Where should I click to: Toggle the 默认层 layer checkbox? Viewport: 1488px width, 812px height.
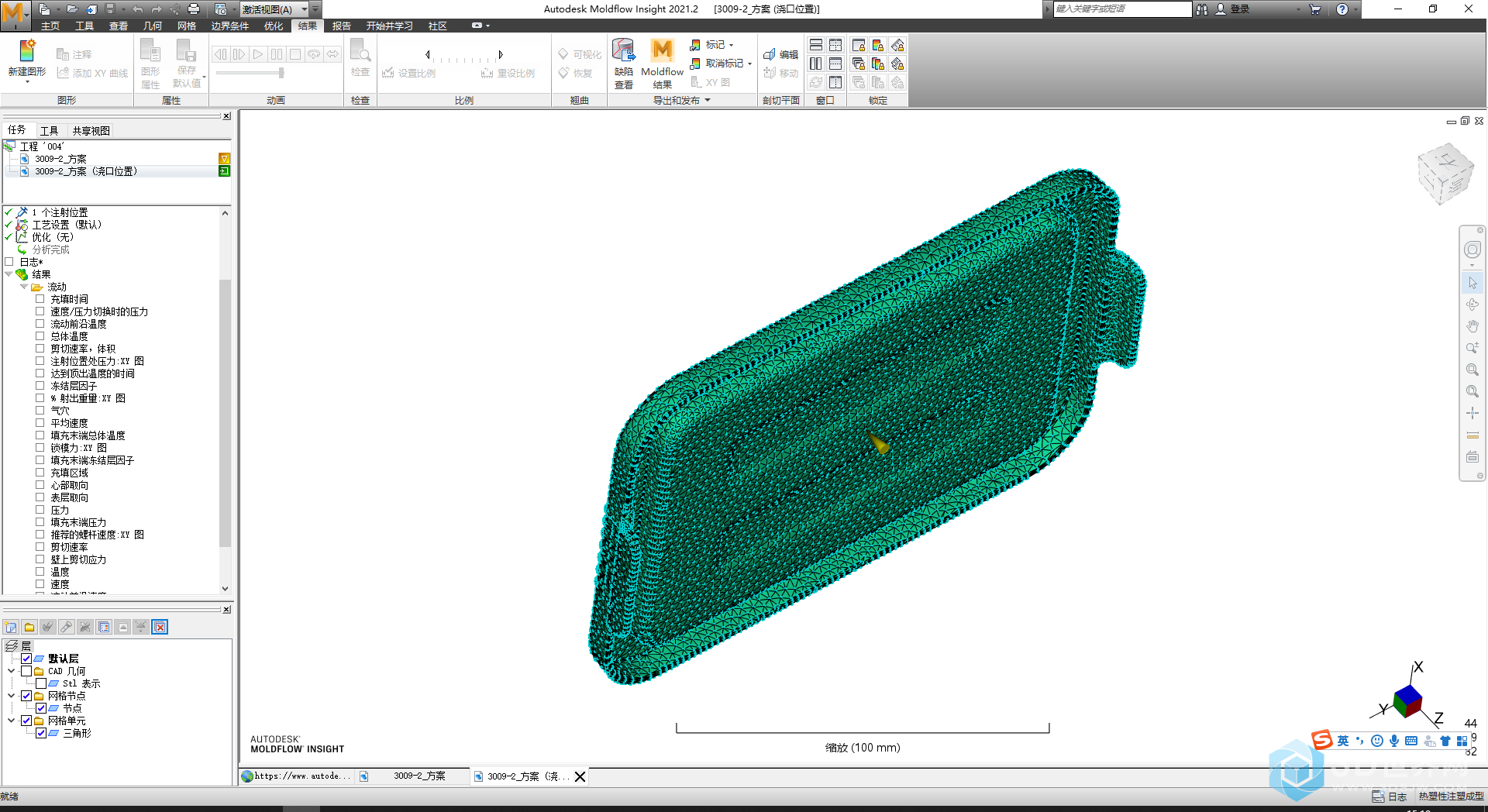26,659
